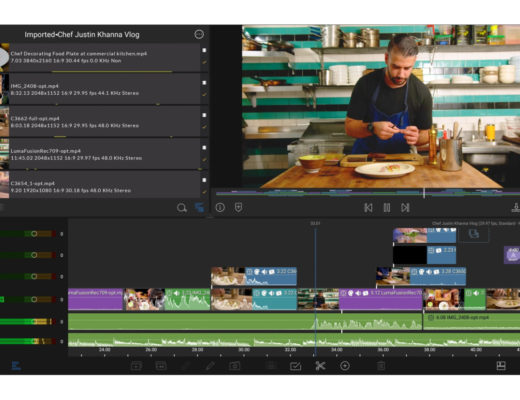The image size is (520, 400).
Task: Select the black-thumbnail 2.23 overlay clip
Action: click(424, 255)
